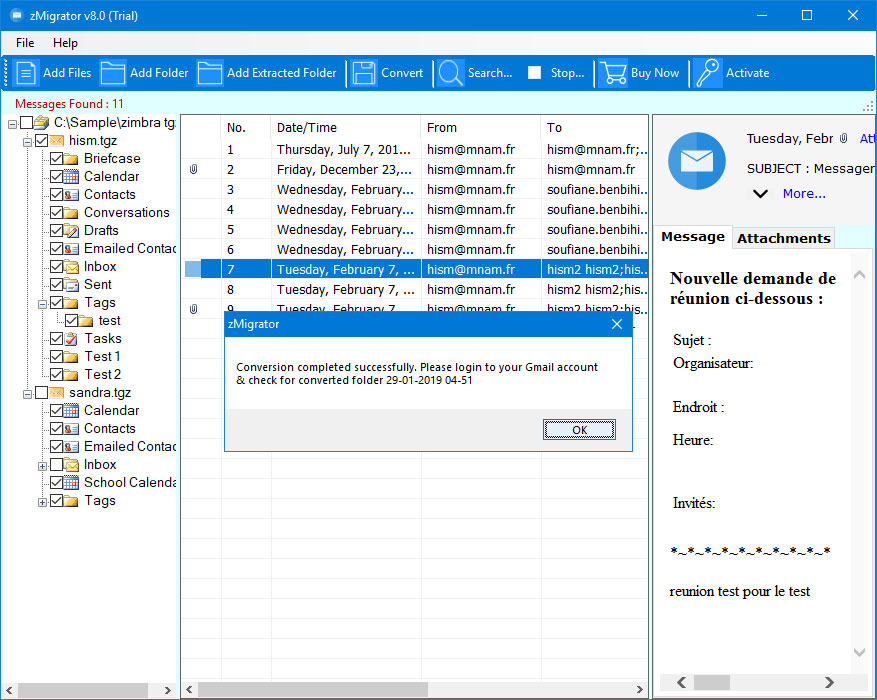Click the Stop square icon
Screen dimensions: 877x700
click(534, 73)
